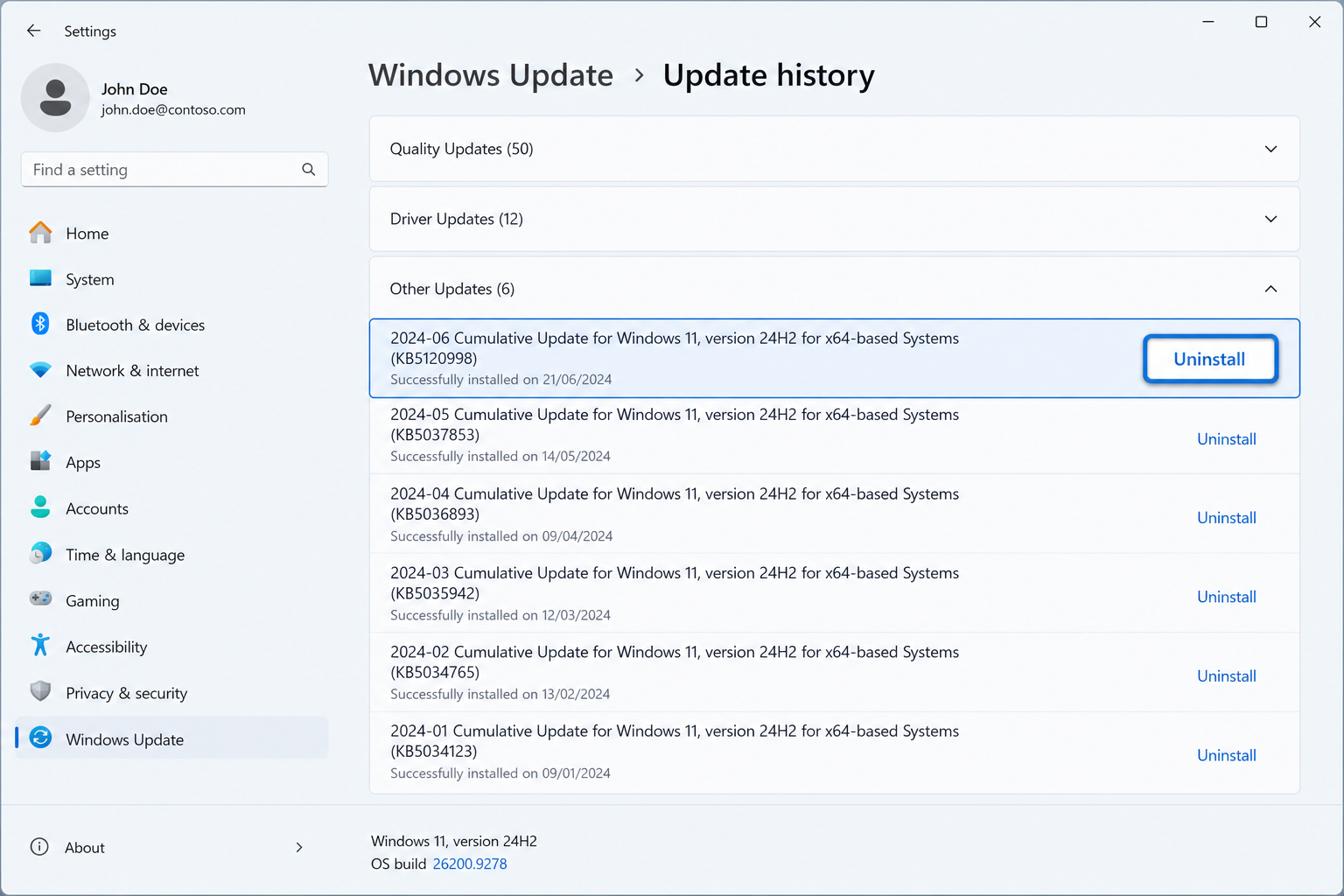Click the Time & language globe icon
The width and height of the screenshot is (1344, 896).
[x=40, y=553]
